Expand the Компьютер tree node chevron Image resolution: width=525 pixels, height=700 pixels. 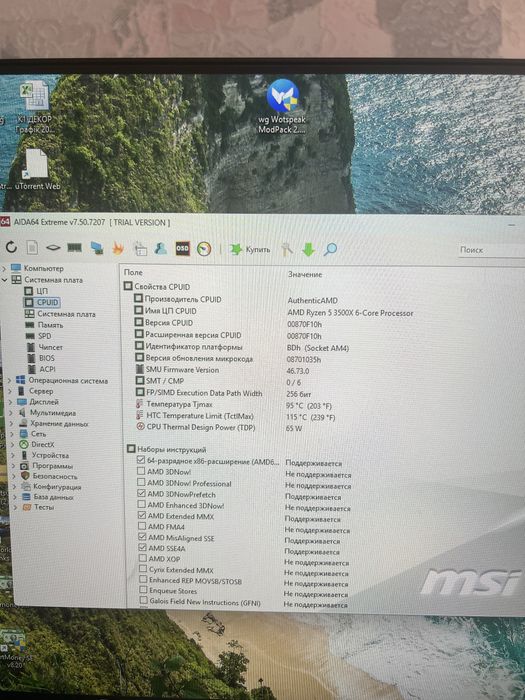4,268
